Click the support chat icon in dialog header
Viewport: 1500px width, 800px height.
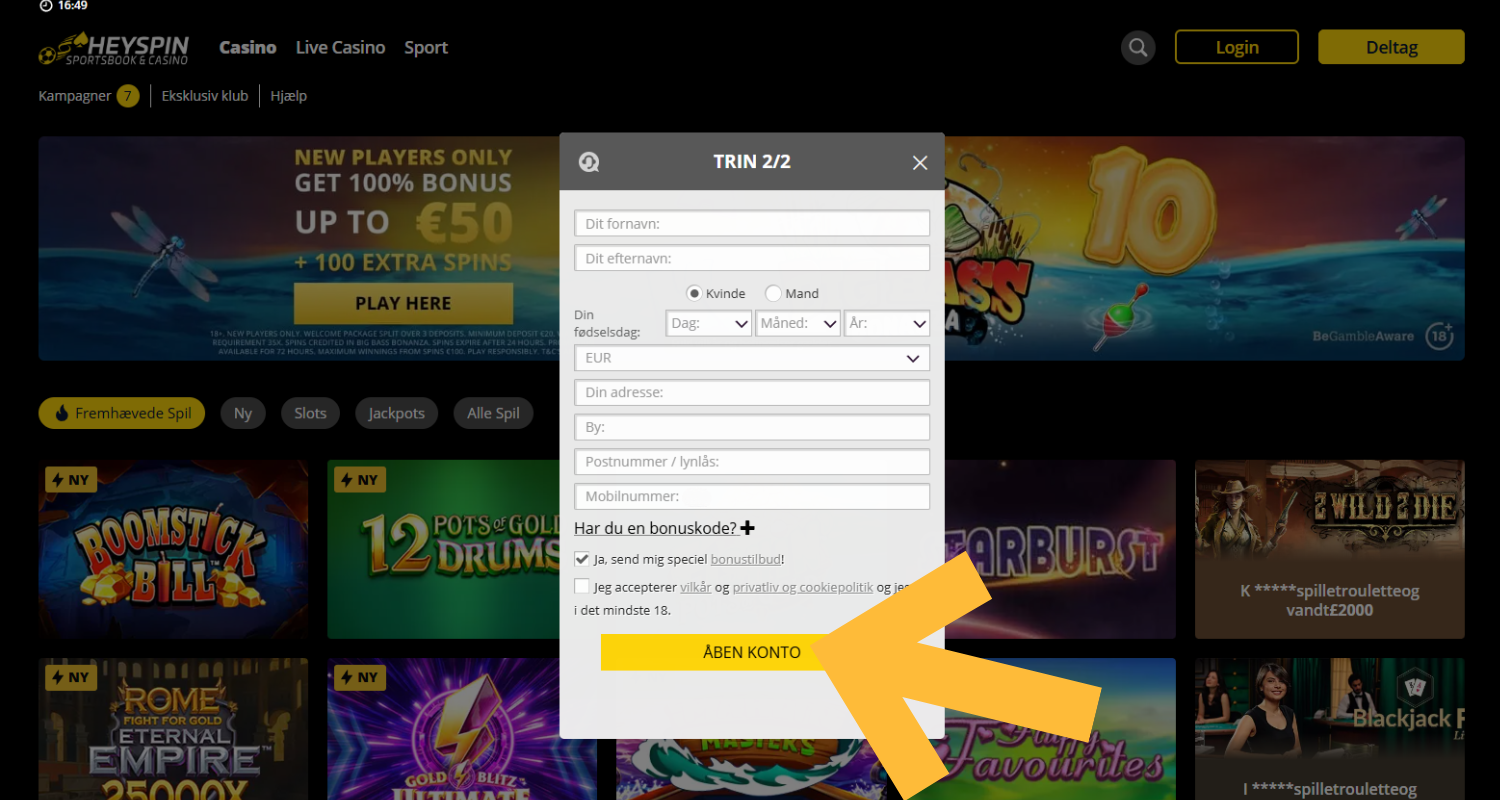pyautogui.click(x=589, y=162)
